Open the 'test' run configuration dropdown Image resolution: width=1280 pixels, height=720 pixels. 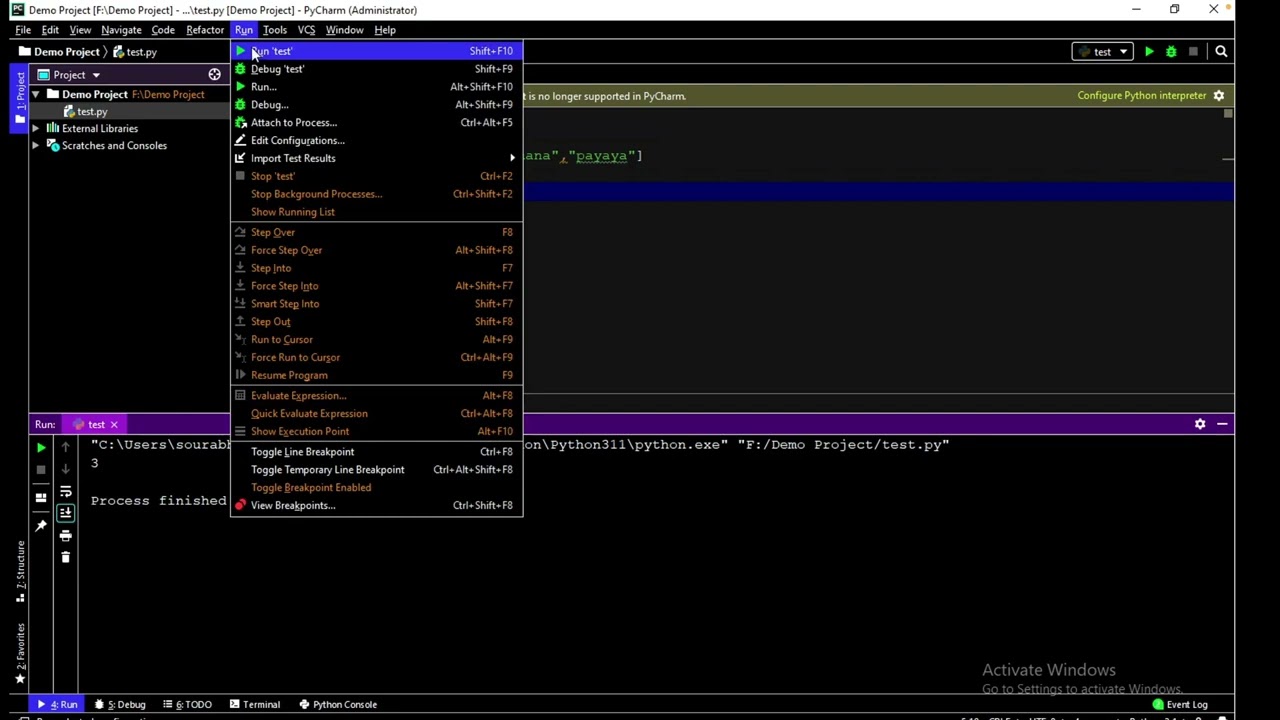1103,52
